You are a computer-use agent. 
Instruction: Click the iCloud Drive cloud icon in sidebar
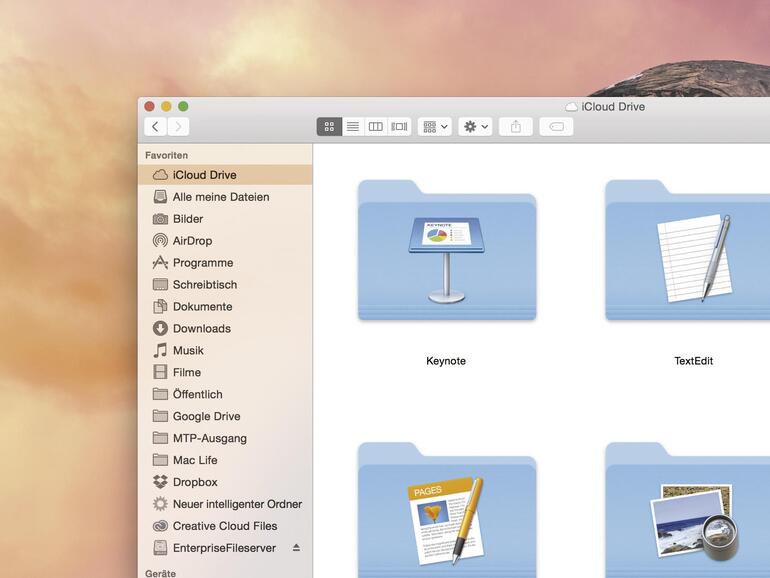click(x=160, y=175)
